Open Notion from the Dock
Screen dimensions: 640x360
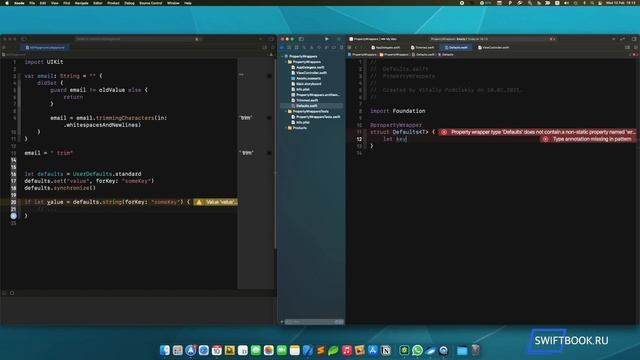click(386, 350)
